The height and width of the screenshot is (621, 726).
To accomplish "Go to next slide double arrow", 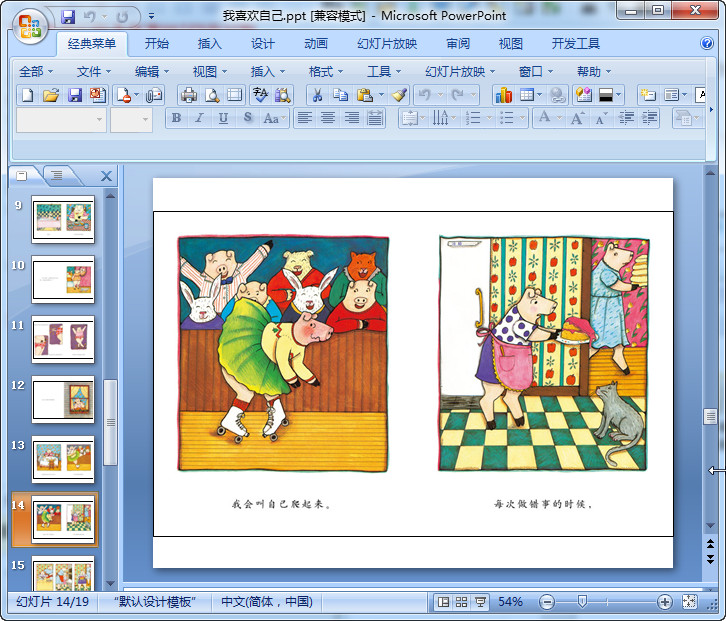I will (x=710, y=559).
